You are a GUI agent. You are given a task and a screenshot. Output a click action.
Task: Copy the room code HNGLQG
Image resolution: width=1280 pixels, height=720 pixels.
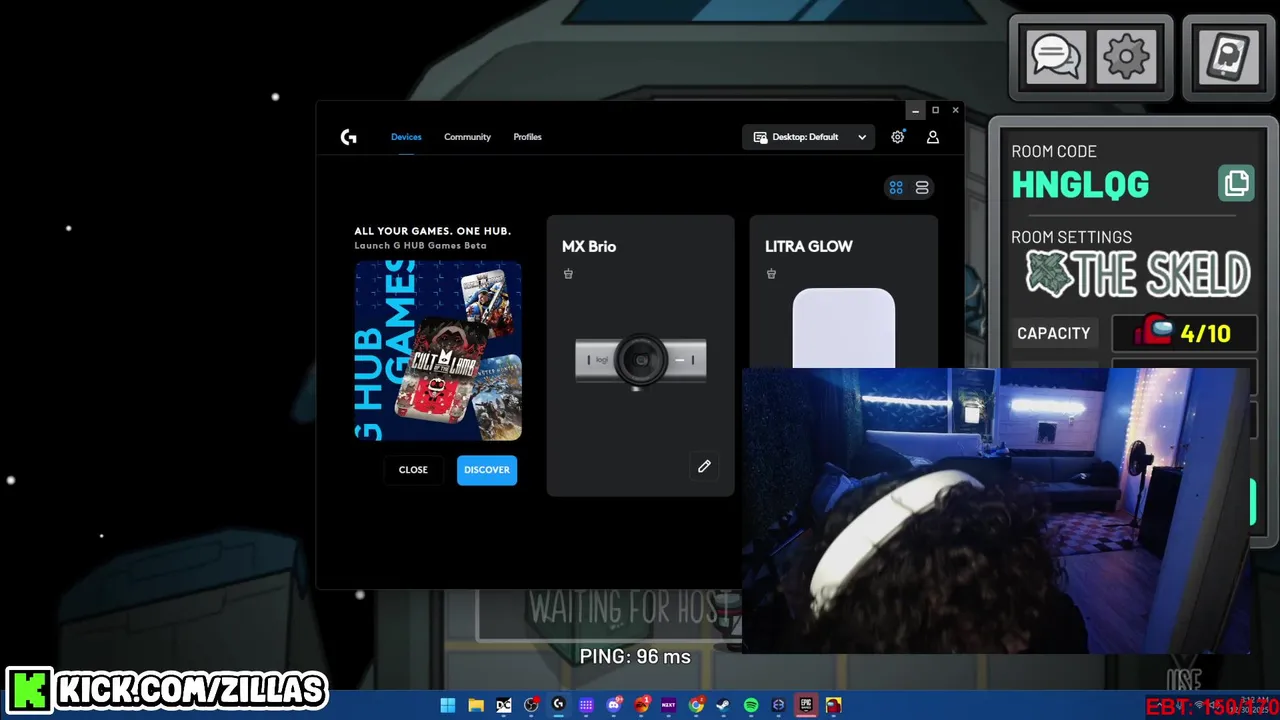(x=1237, y=184)
